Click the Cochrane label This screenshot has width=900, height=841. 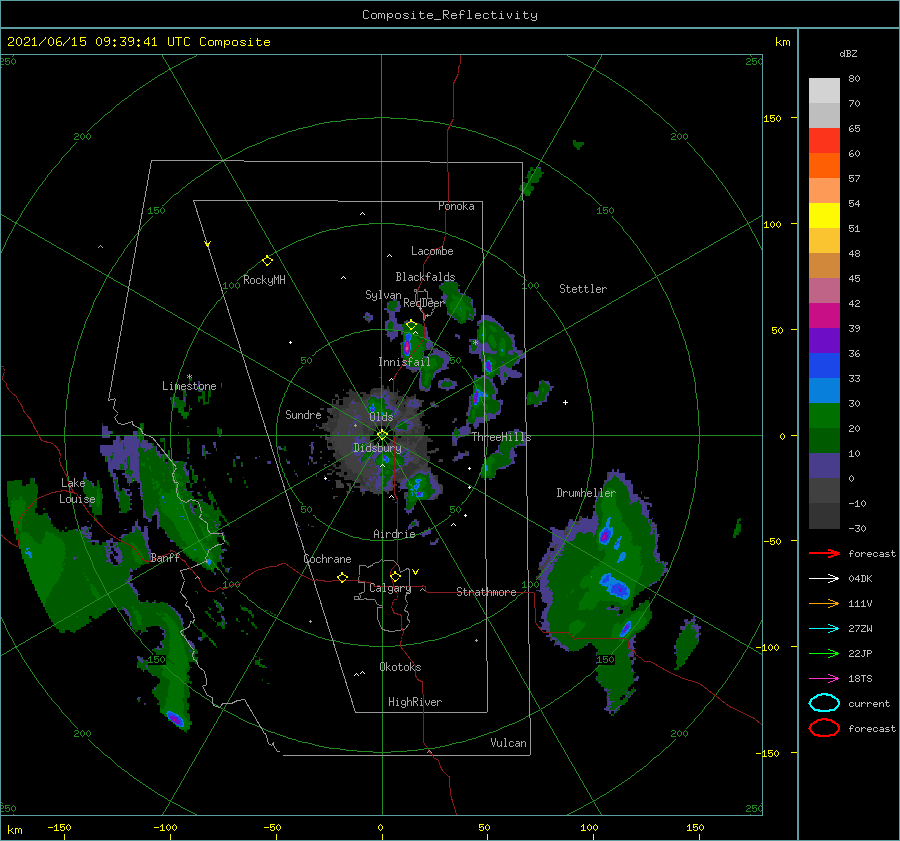coord(327,559)
